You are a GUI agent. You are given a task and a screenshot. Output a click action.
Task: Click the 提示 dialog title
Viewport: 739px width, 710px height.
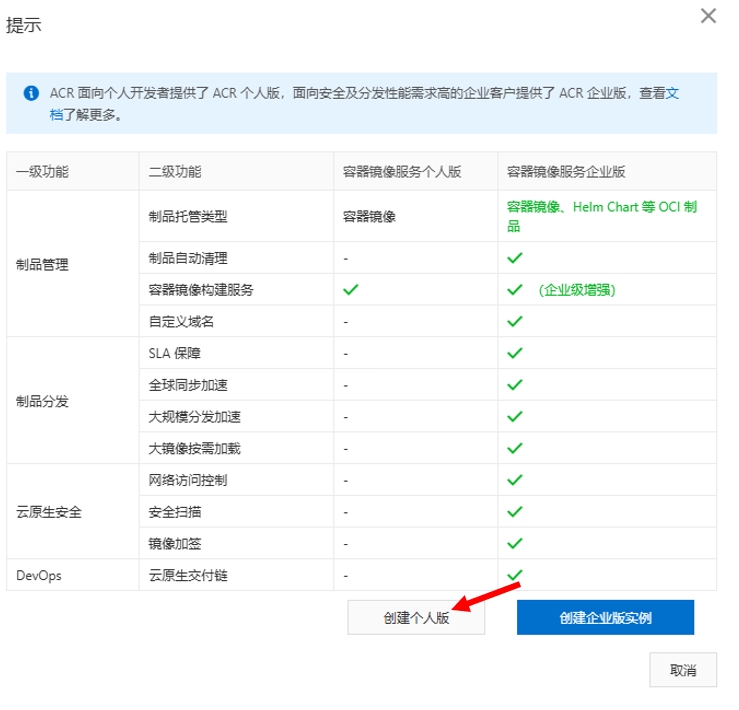pyautogui.click(x=24, y=25)
